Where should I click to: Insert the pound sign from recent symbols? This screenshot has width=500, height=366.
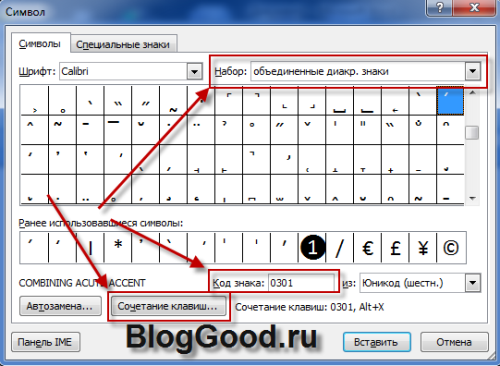395,248
